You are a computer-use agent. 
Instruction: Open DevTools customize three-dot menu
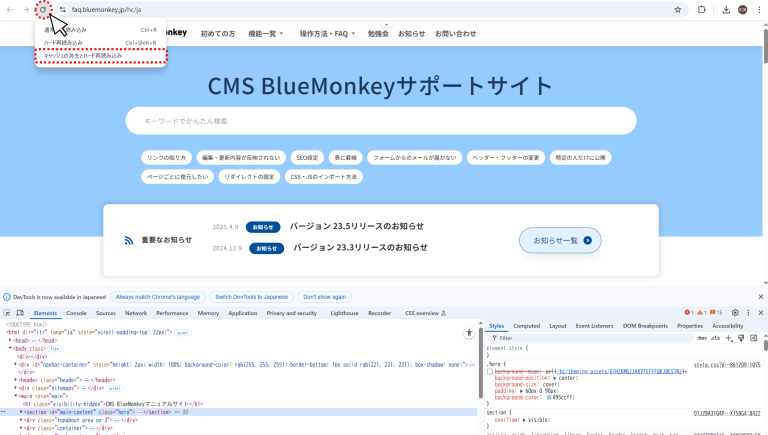(x=748, y=313)
